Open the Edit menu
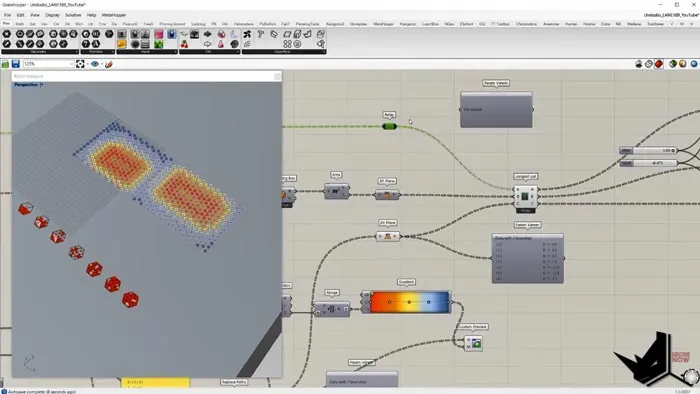The image size is (700, 394). click(21, 15)
